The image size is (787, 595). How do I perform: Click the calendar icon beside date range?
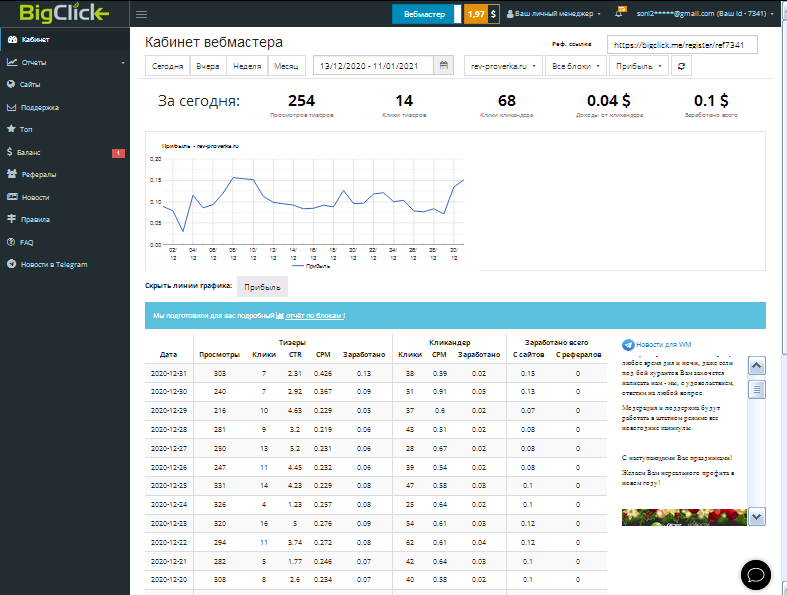[x=445, y=66]
